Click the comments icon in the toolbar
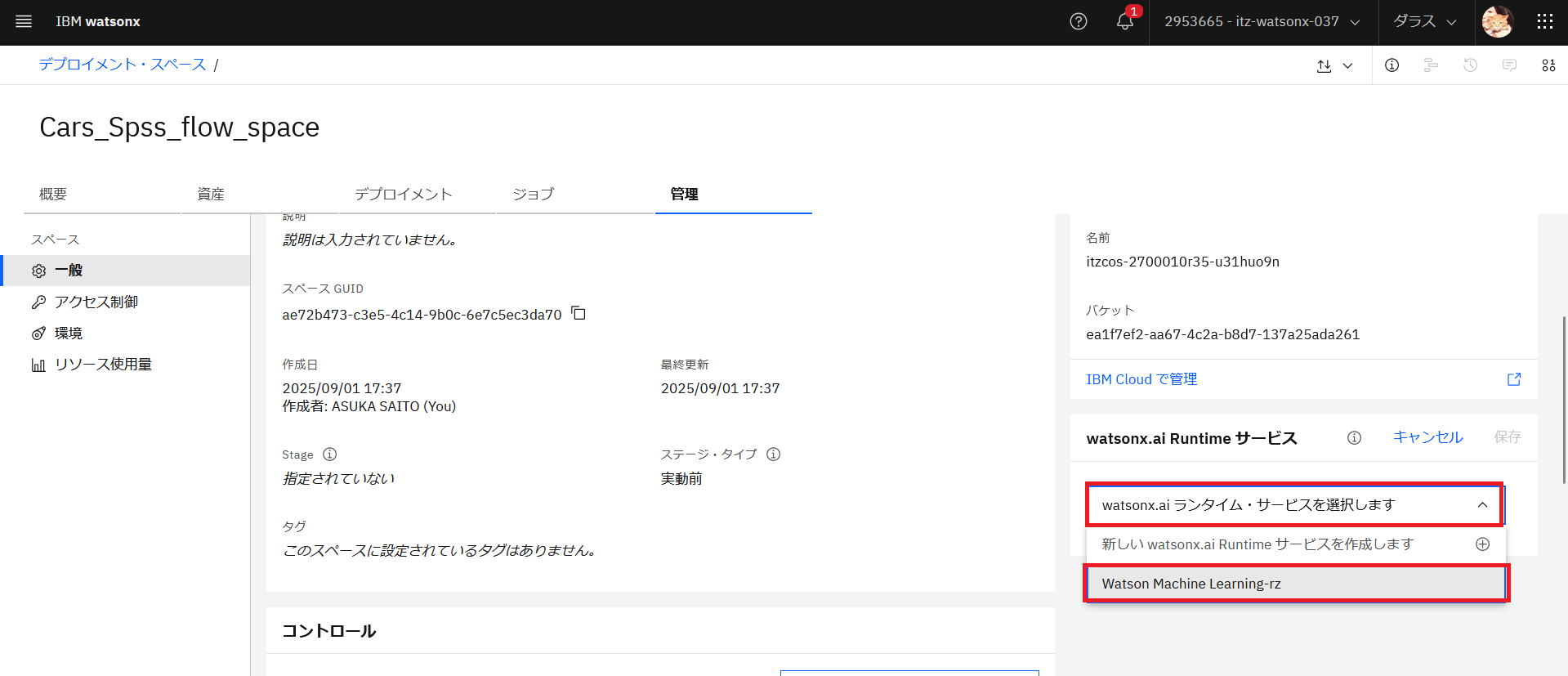The image size is (1568, 676). (1509, 65)
